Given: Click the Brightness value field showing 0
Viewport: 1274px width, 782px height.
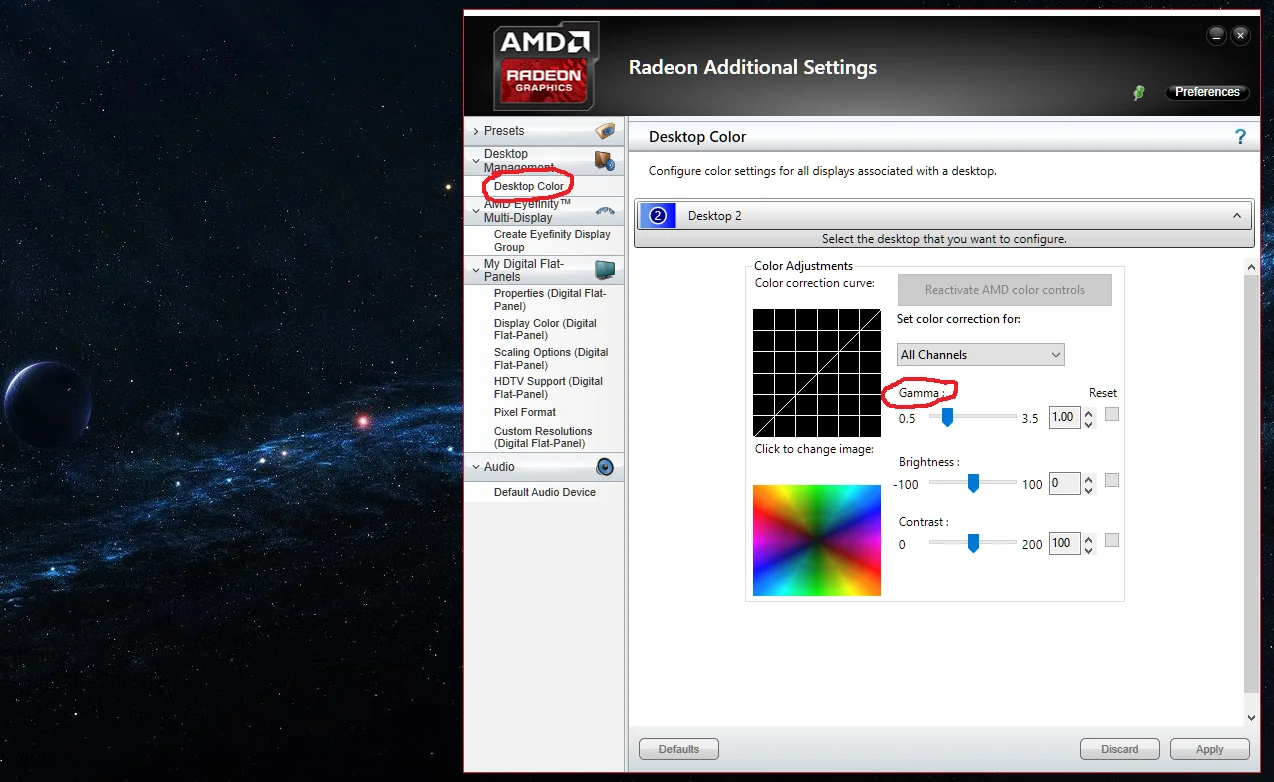Looking at the screenshot, I should point(1064,484).
